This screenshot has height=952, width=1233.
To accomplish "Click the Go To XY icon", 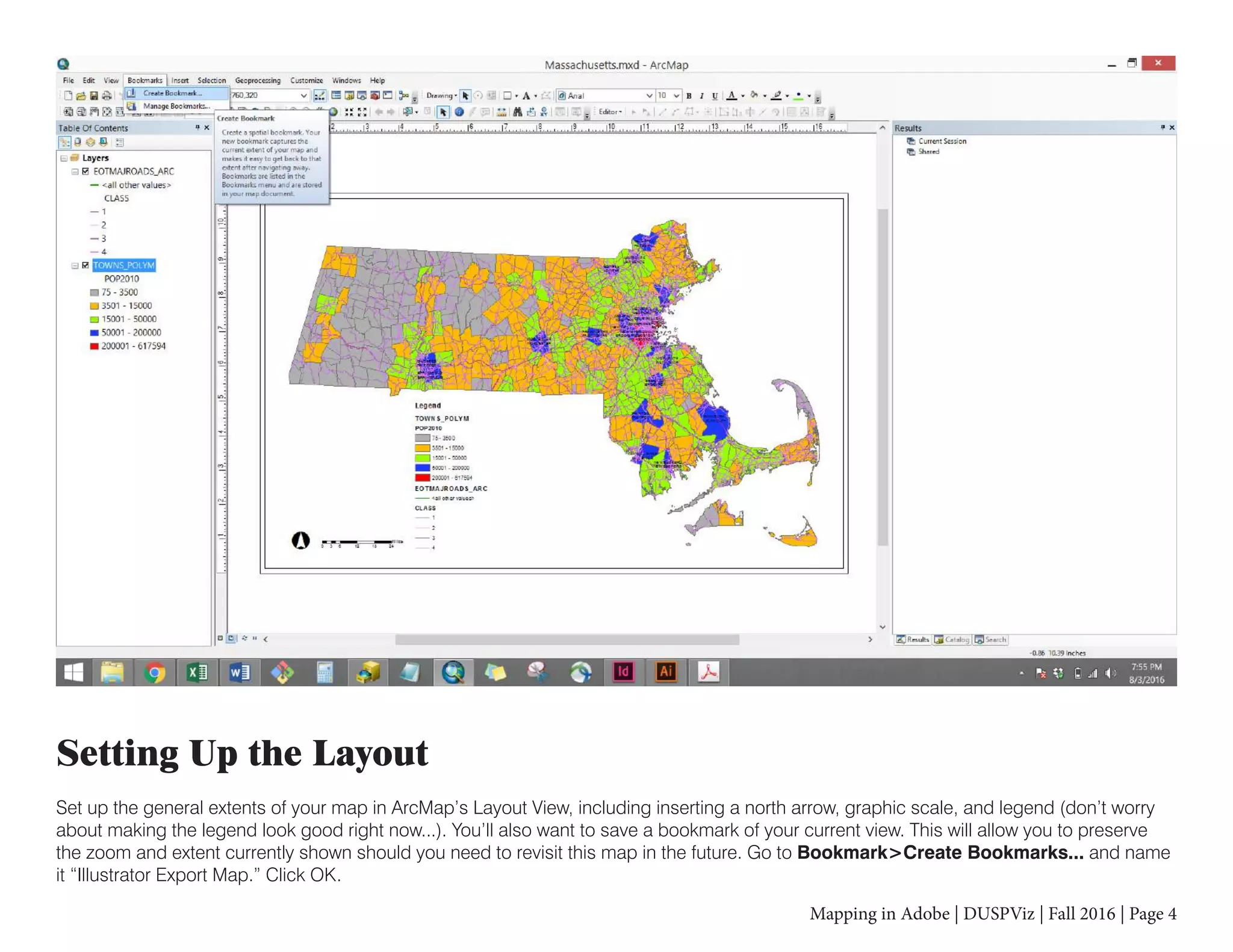I will [544, 112].
